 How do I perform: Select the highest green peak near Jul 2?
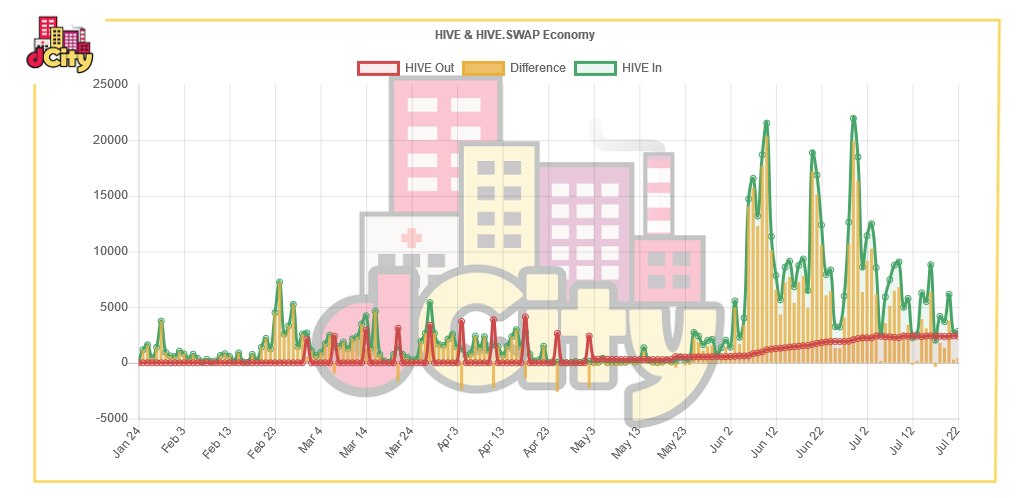(x=853, y=118)
